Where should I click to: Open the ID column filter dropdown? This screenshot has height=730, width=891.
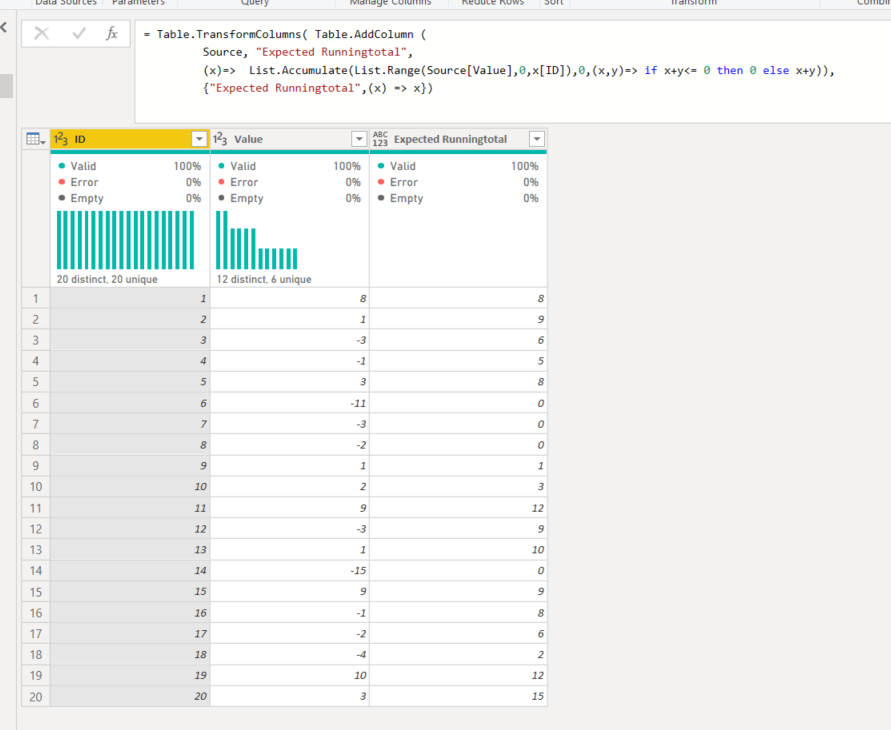pos(199,139)
